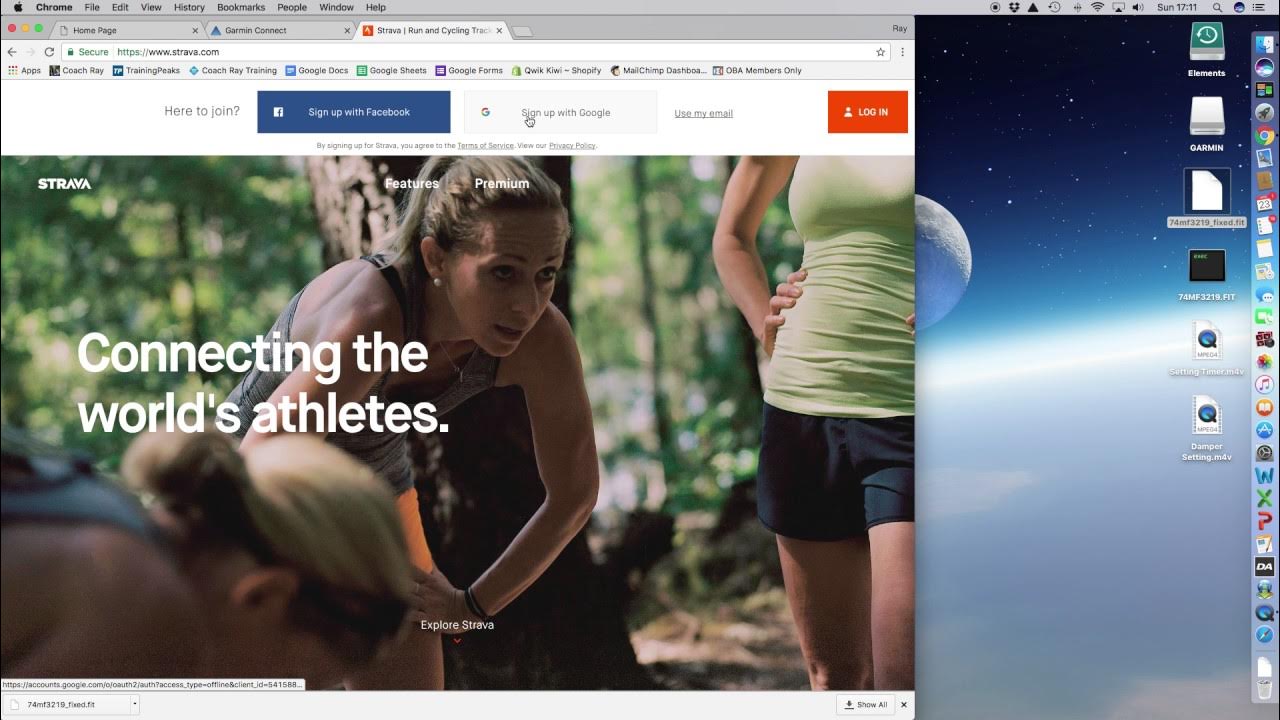
Task: Launch Microsoft Word from the Dock
Action: click(x=1265, y=476)
